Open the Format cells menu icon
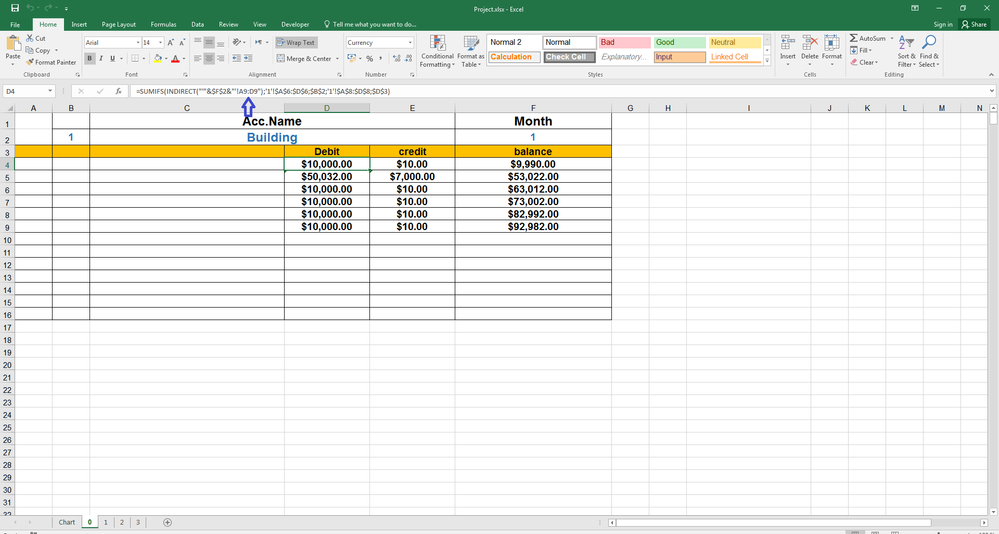This screenshot has height=534, width=999. [x=831, y=43]
